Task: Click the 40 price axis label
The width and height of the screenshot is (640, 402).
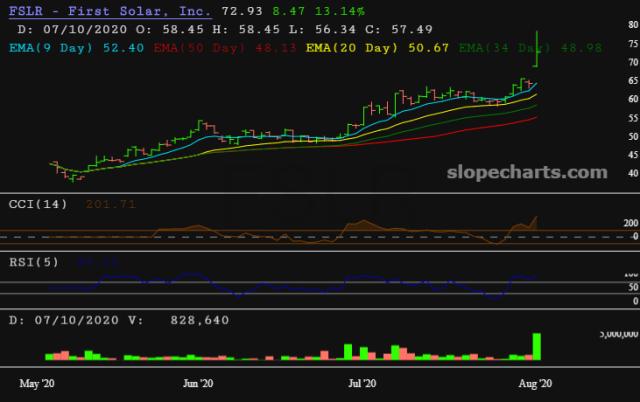Action: click(633, 173)
